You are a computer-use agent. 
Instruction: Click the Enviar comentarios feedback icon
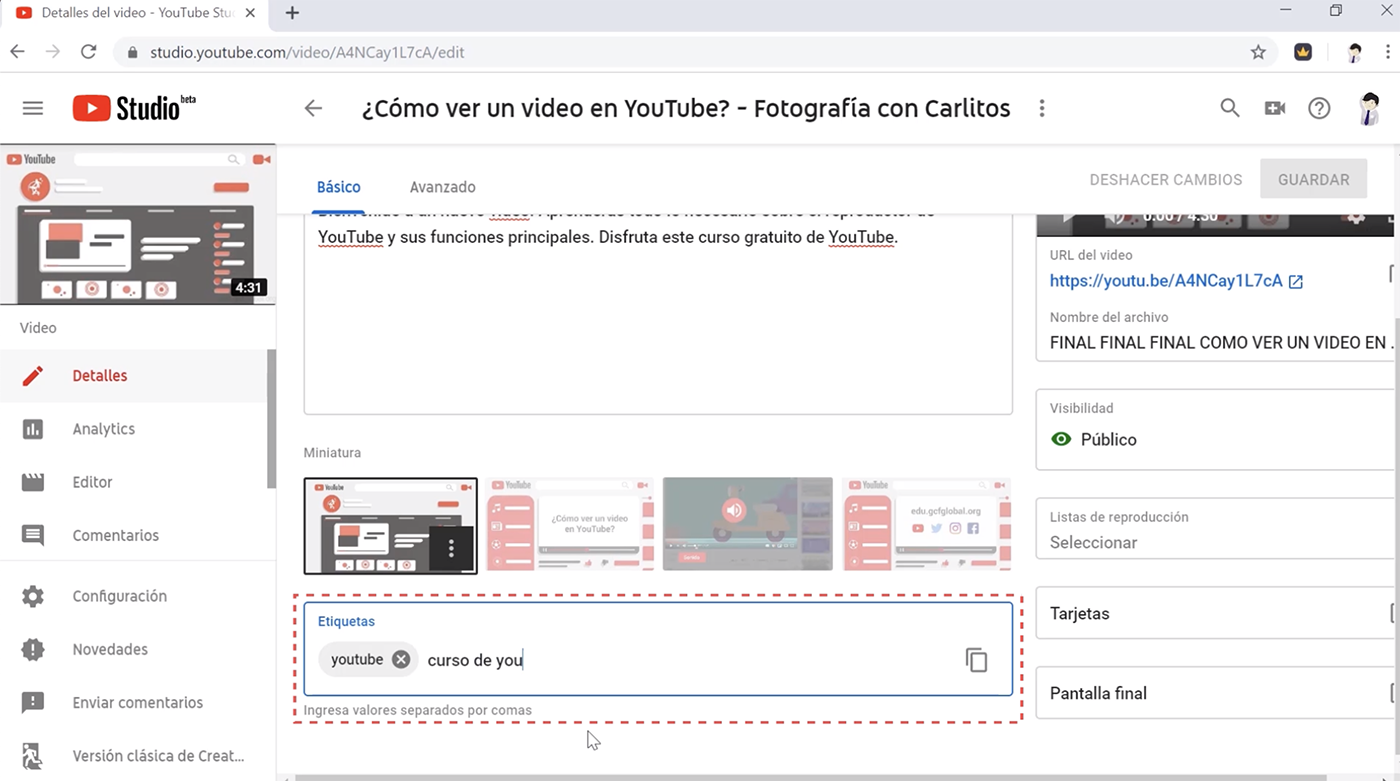[33, 702]
